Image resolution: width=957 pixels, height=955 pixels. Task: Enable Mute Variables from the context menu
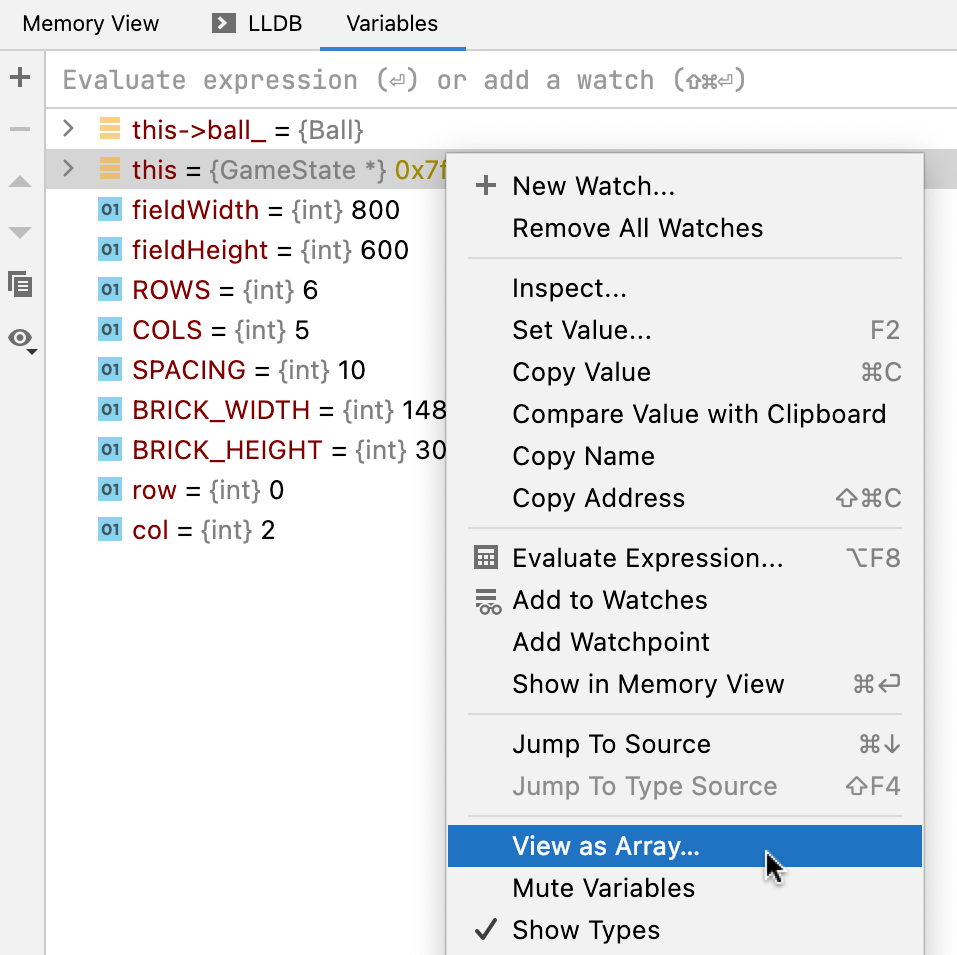click(603, 888)
